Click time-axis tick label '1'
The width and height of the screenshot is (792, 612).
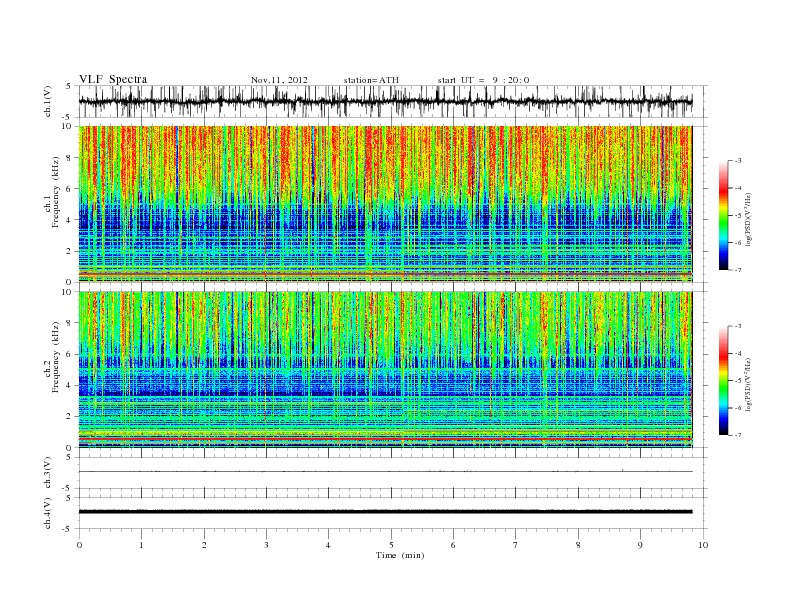141,545
